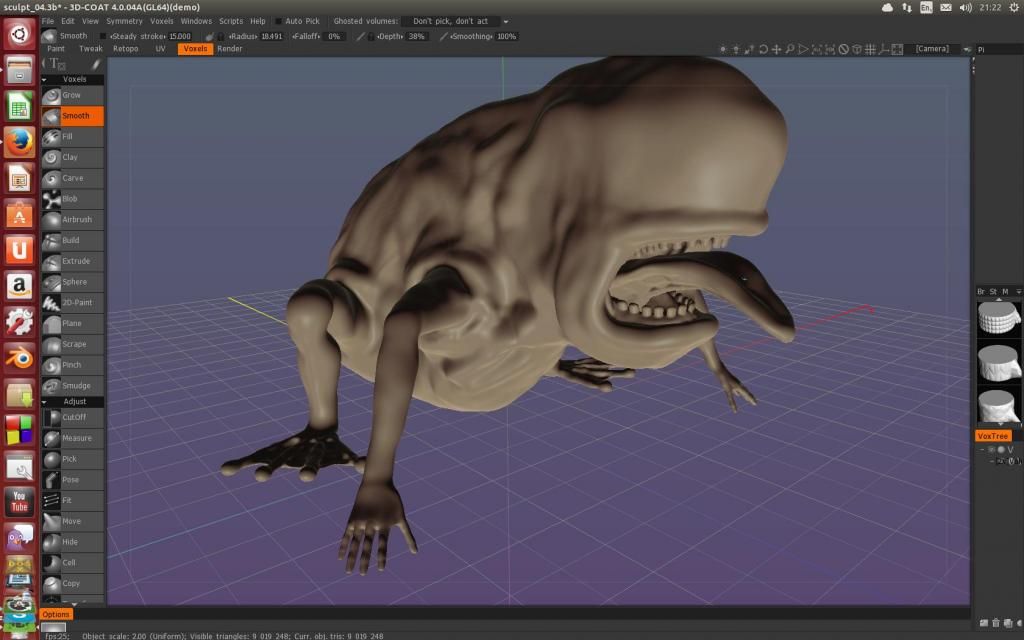
Task: Select the Pose adjust tool
Action: coord(71,479)
